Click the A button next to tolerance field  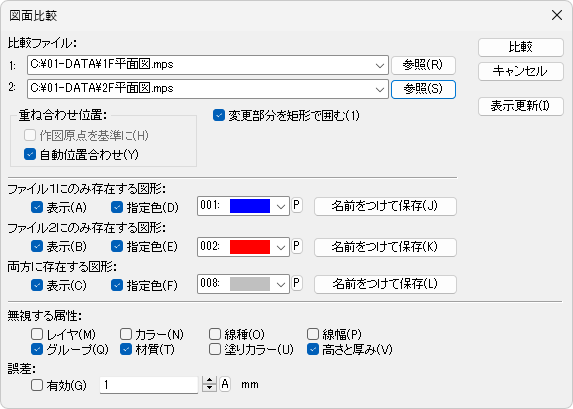pyautogui.click(x=225, y=384)
